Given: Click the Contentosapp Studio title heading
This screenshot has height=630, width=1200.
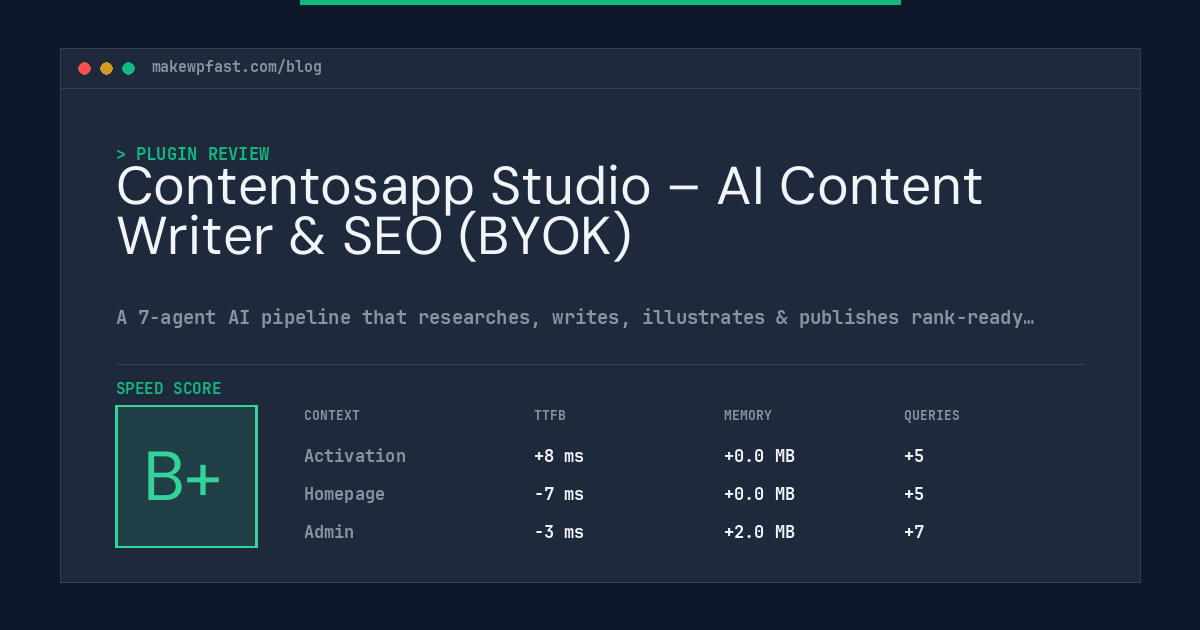Looking at the screenshot, I should [550, 211].
